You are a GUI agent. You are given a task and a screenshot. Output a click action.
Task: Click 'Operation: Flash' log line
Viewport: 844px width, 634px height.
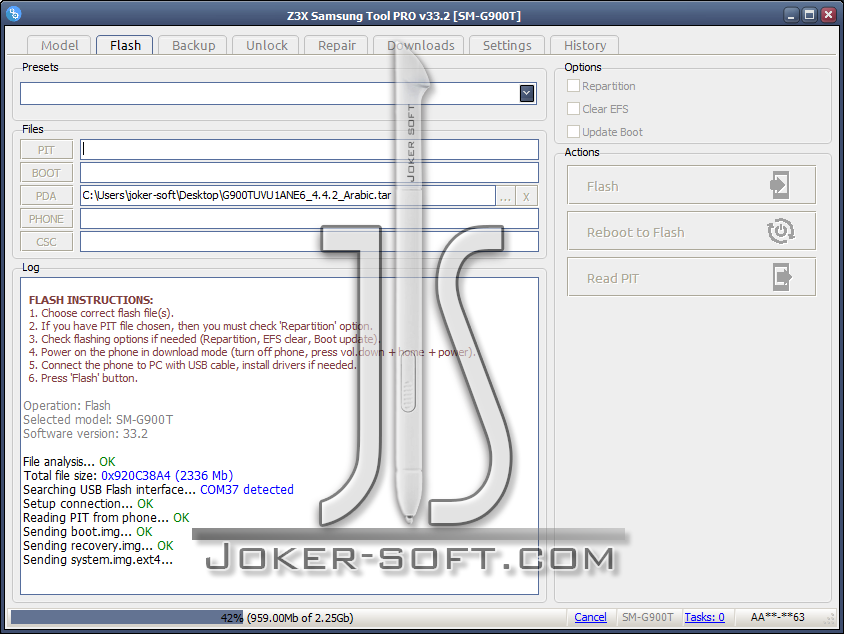67,406
